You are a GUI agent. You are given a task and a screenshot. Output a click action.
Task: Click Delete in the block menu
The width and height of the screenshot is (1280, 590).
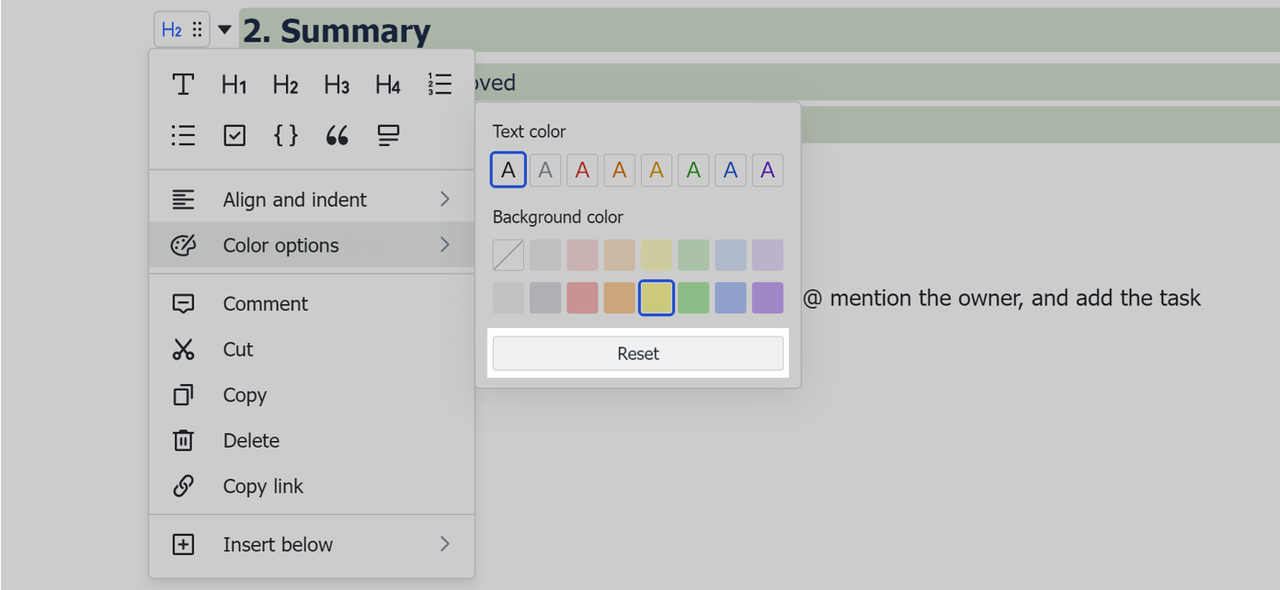point(251,441)
